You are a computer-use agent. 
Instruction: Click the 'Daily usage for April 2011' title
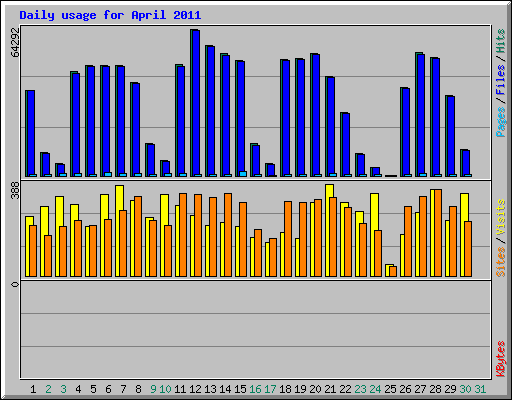click(110, 15)
